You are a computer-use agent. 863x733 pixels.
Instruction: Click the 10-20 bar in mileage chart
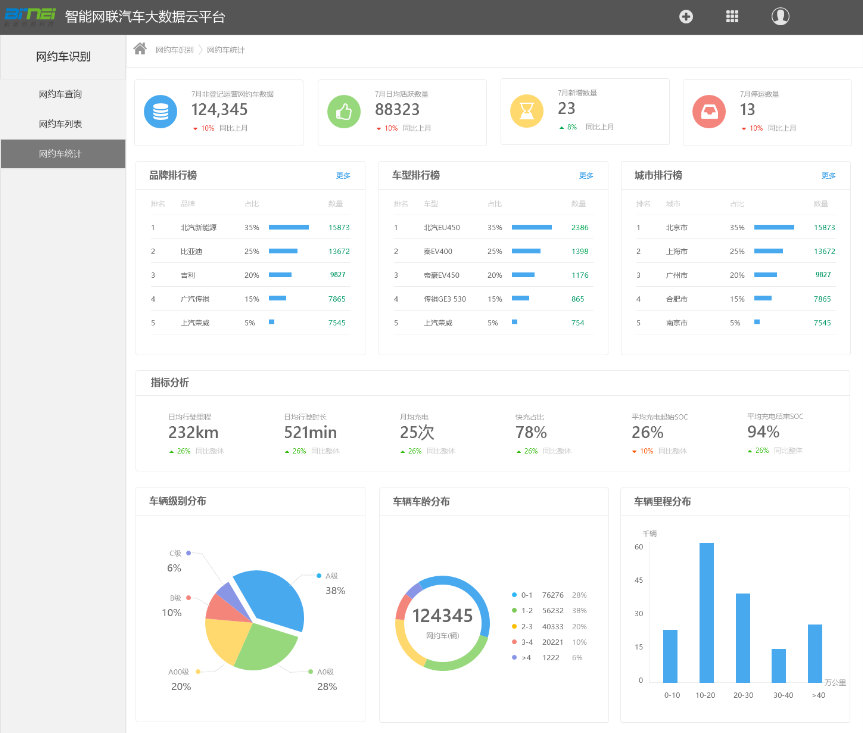tap(706, 612)
